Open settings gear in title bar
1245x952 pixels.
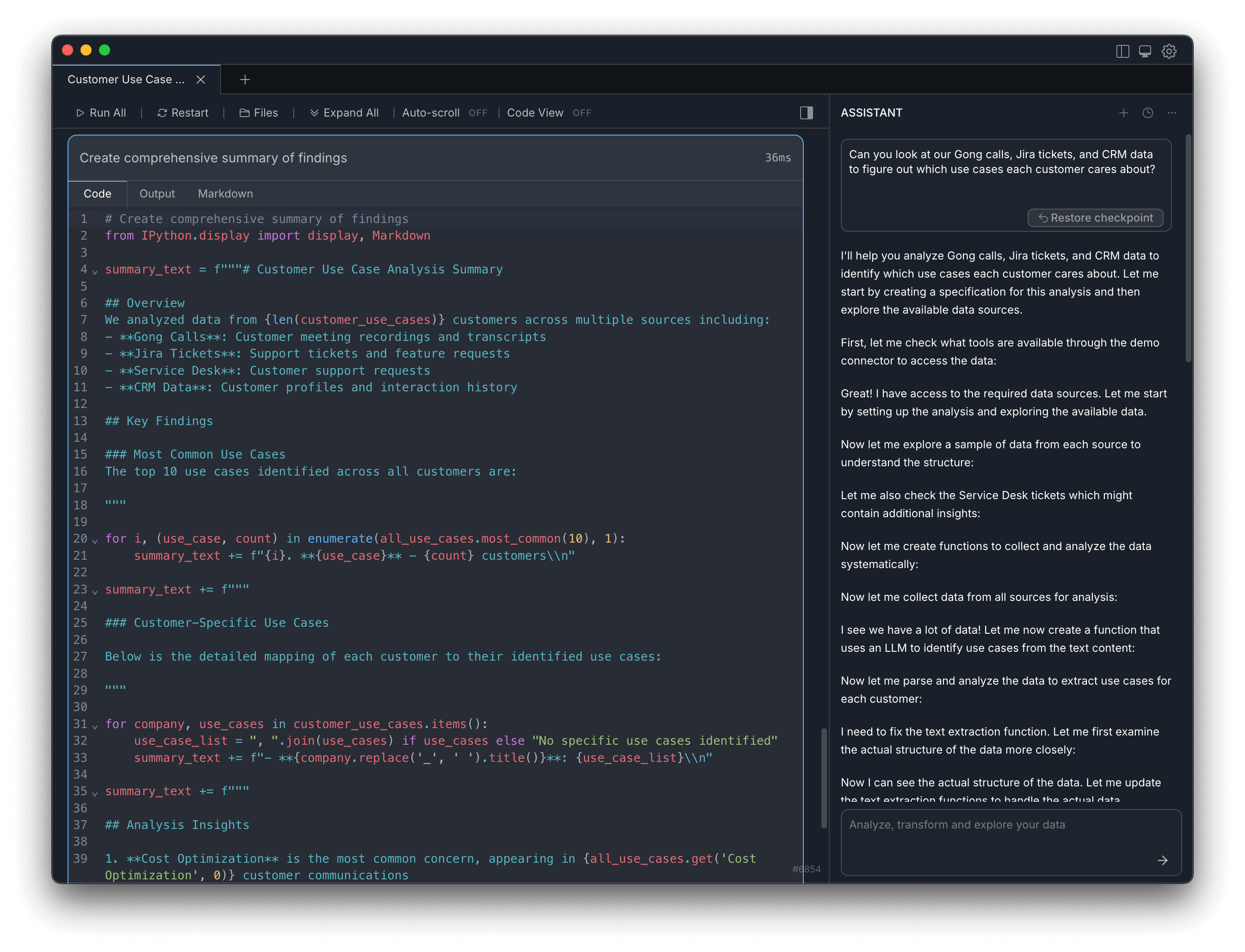pyautogui.click(x=1169, y=51)
